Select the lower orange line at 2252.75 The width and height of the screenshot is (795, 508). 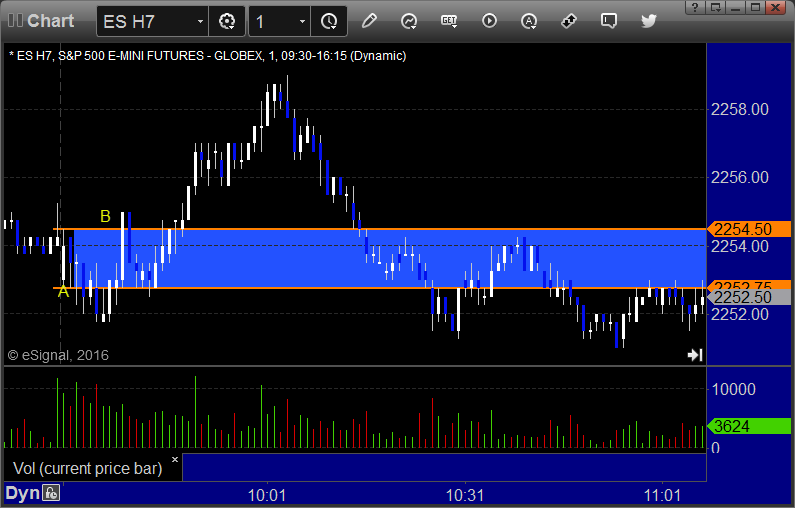click(x=380, y=288)
